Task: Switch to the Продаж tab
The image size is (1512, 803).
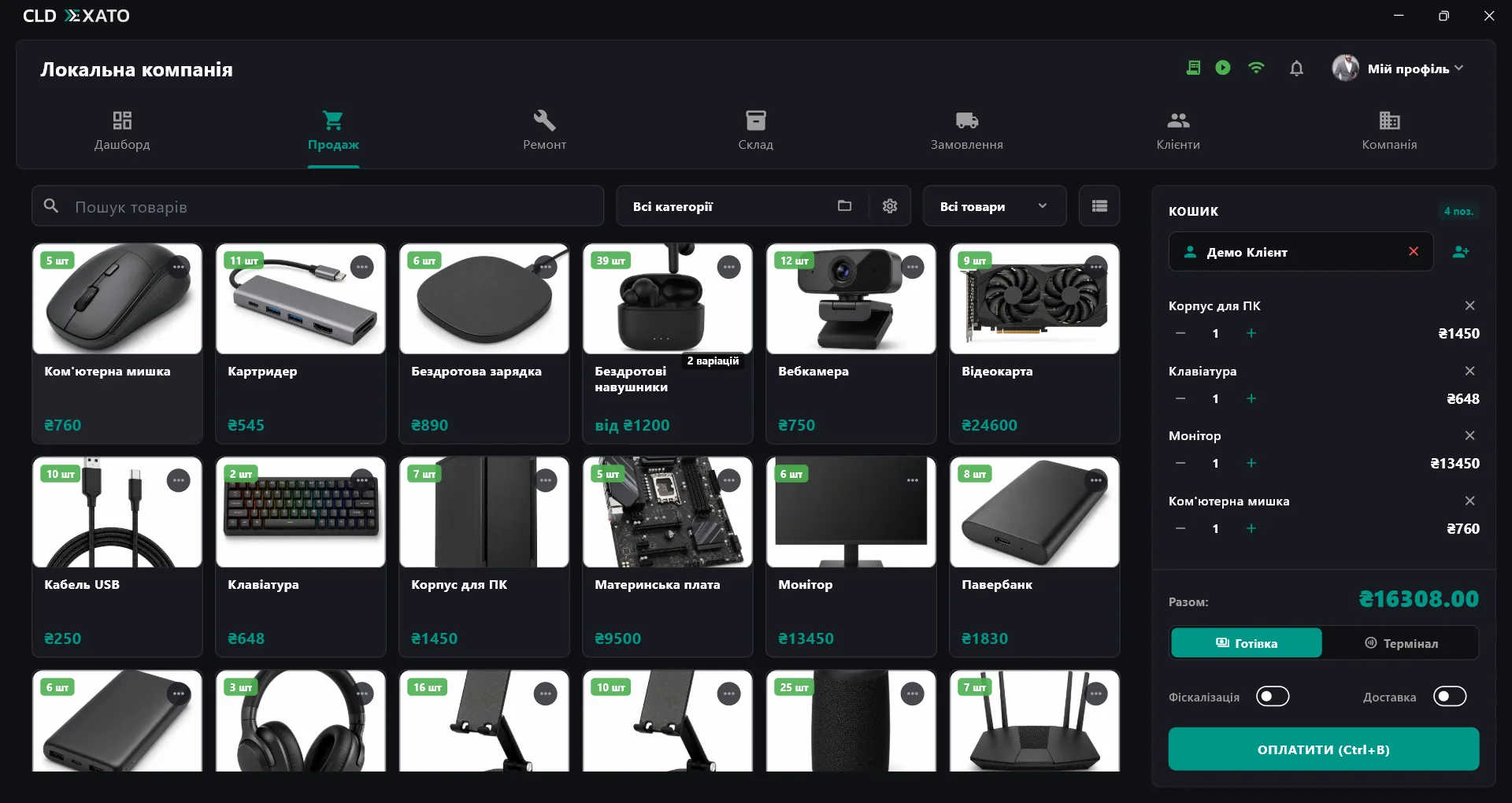Action: [333, 131]
